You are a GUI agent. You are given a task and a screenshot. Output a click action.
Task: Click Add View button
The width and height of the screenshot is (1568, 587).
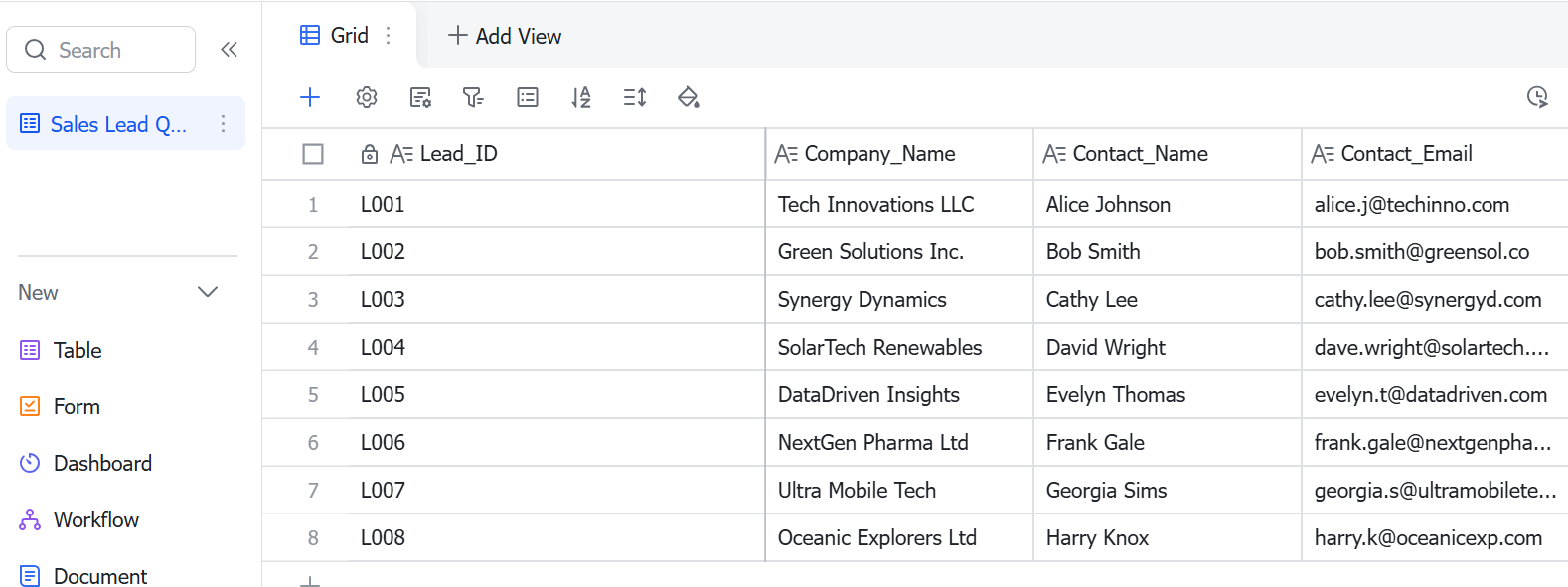point(505,36)
